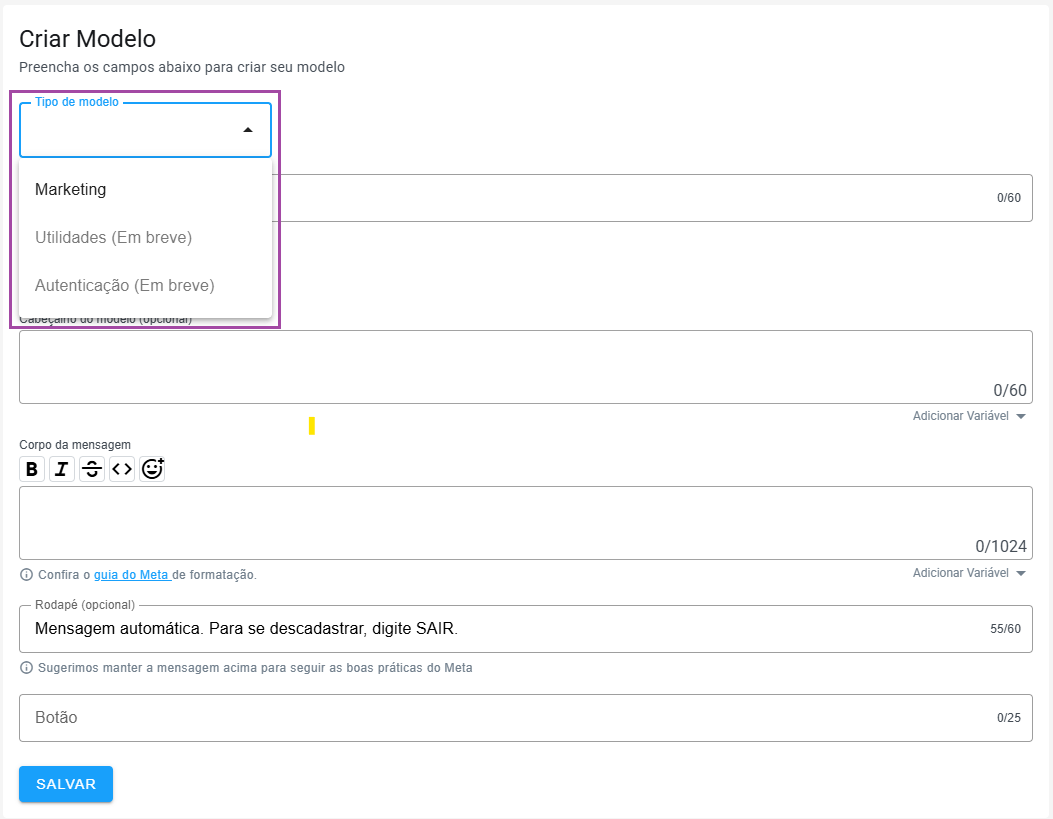Click the 0/1024 character counter
1053x819 pixels.
coord(1001,546)
